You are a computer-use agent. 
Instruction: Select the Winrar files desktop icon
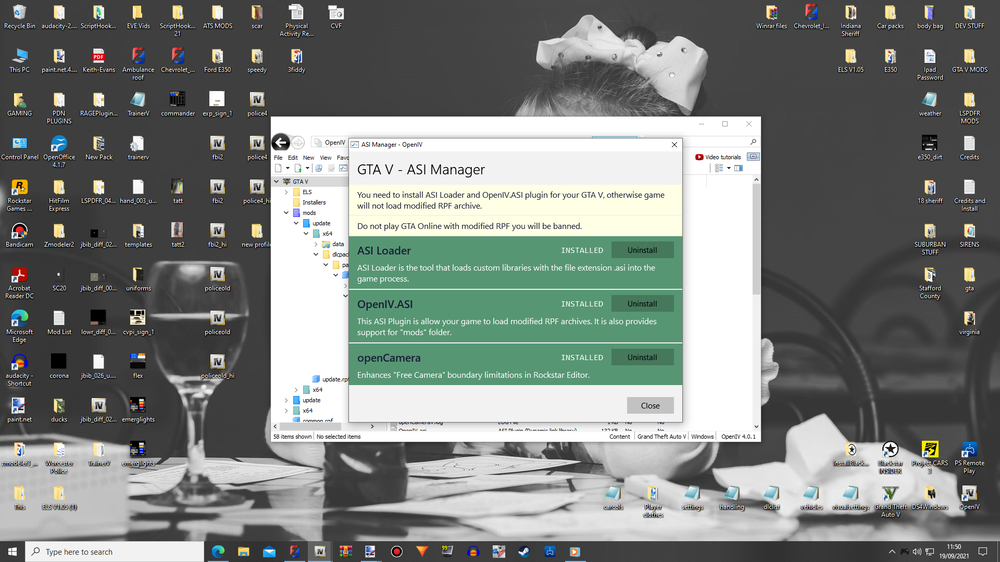click(771, 17)
